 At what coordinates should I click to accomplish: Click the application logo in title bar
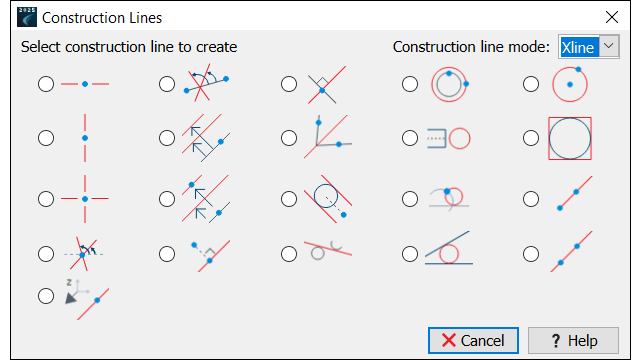(x=27, y=17)
